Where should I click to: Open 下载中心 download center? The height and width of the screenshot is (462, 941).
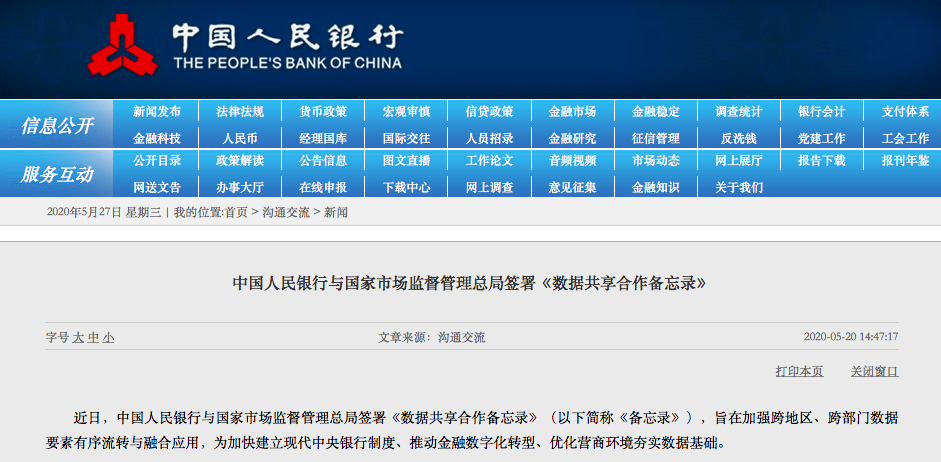406,187
